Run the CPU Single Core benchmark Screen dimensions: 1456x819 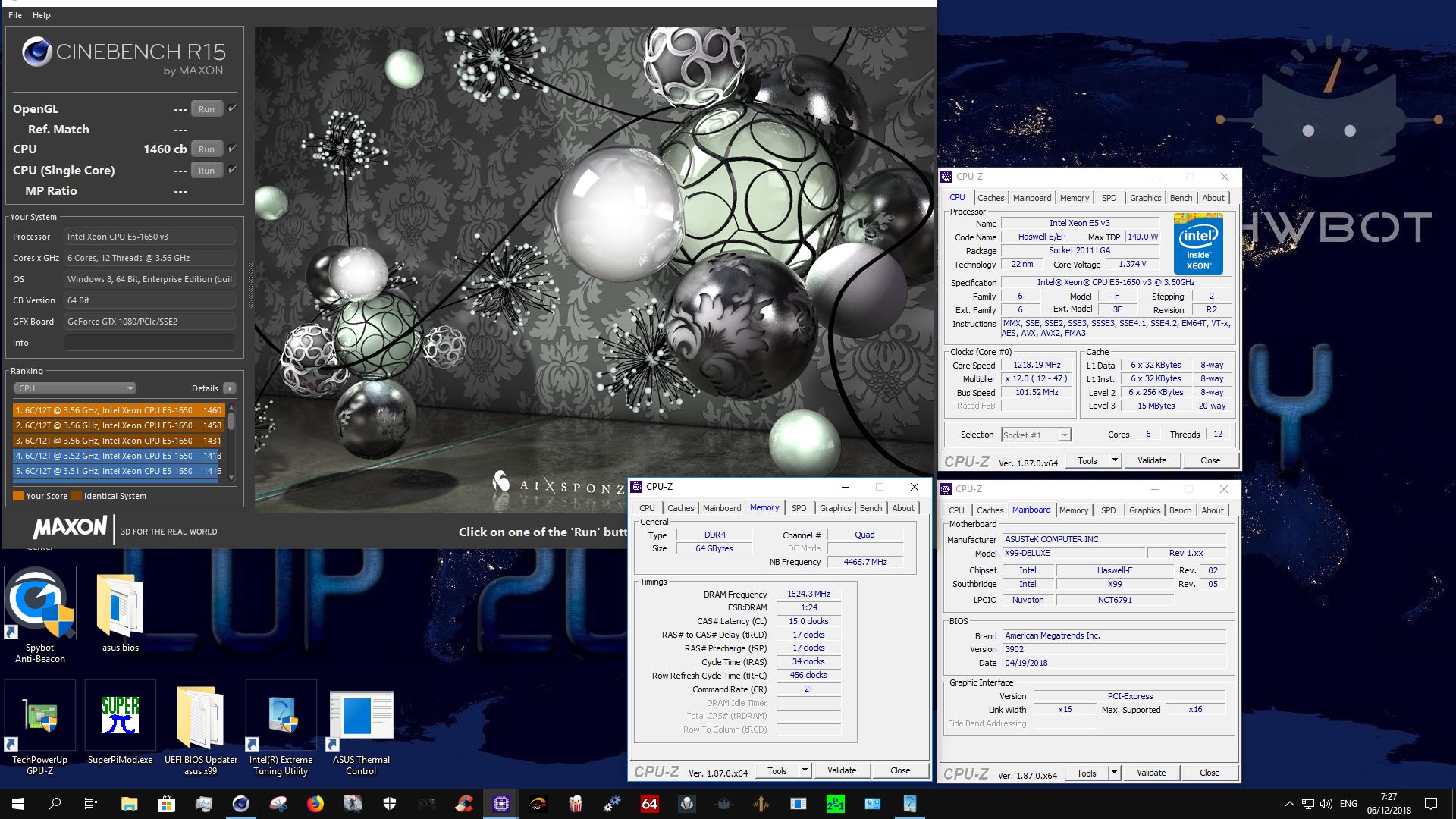point(206,171)
